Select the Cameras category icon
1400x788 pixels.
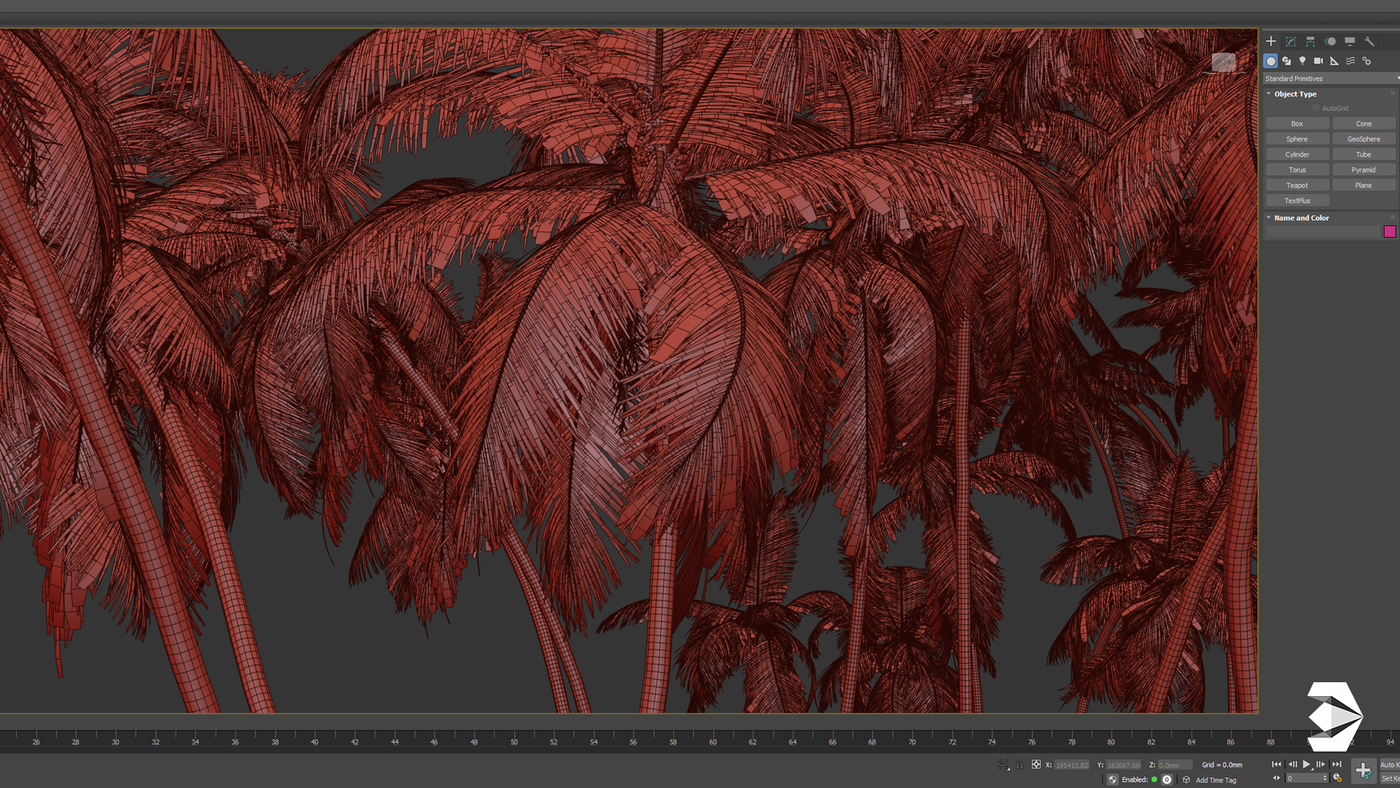coord(1318,61)
